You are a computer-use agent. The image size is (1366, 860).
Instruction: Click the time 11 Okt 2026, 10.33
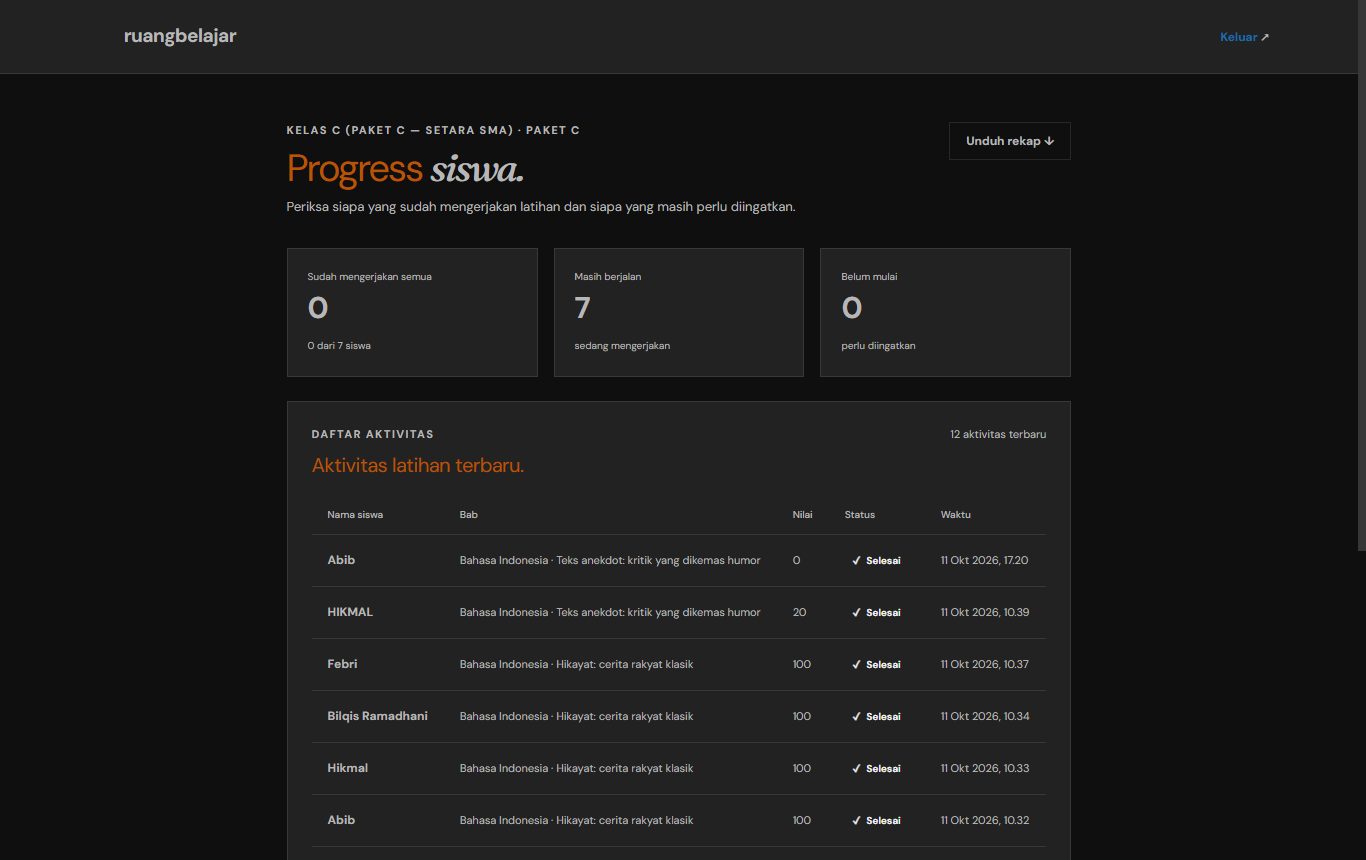[985, 768]
